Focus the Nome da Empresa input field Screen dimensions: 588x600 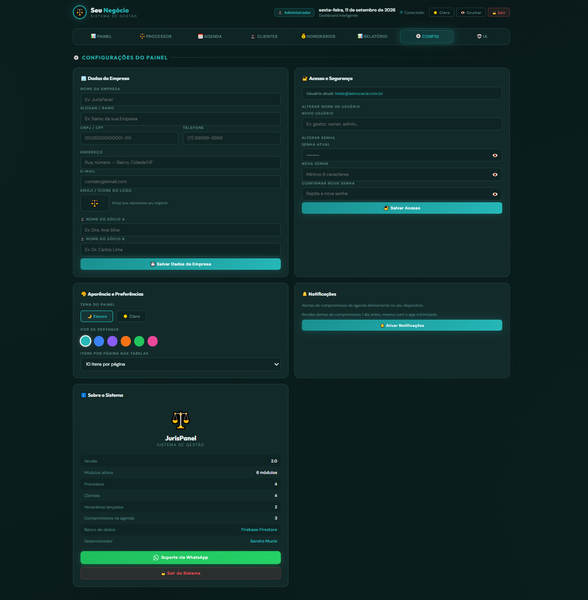click(x=181, y=99)
